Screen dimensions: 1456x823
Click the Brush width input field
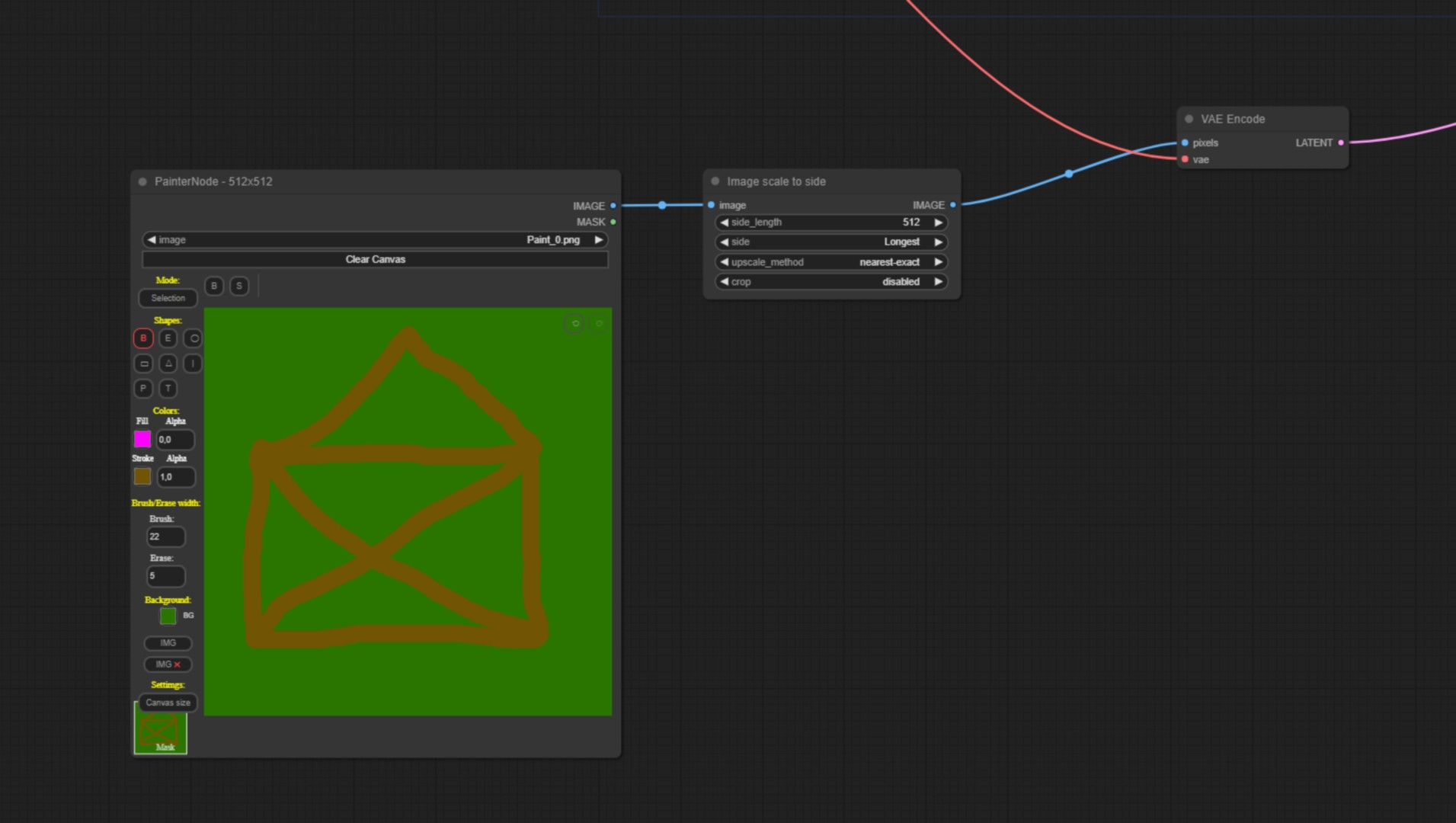(x=165, y=537)
